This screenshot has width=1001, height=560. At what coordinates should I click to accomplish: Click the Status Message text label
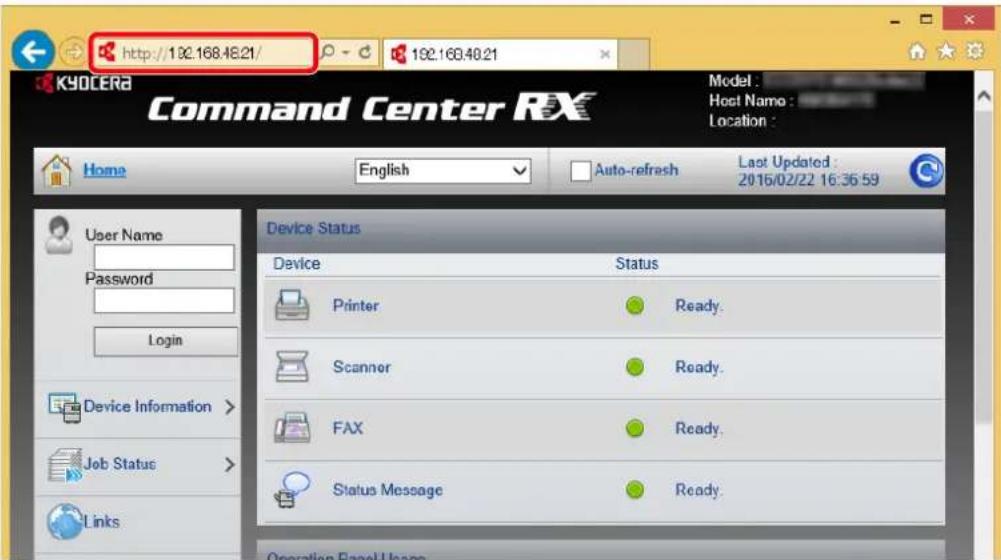pos(388,490)
